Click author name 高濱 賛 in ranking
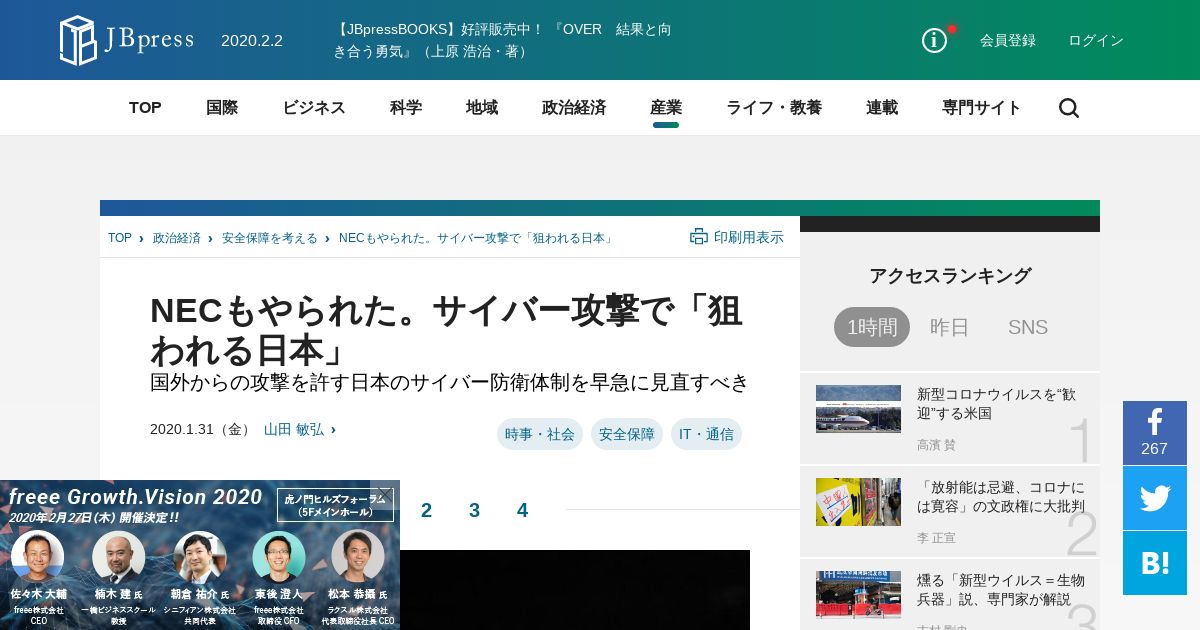The width and height of the screenshot is (1200, 630). click(936, 445)
